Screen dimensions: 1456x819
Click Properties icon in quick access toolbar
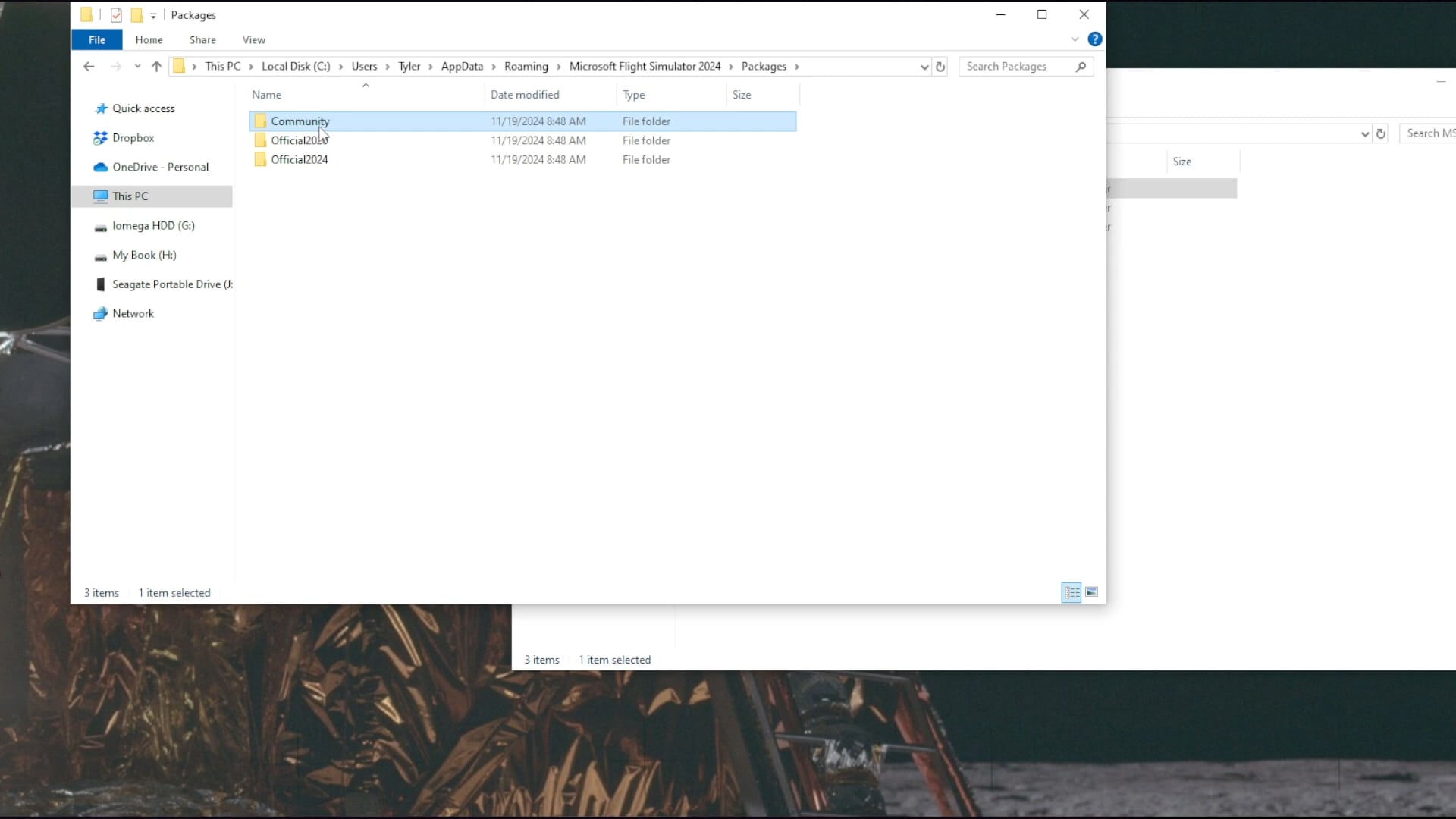[116, 15]
